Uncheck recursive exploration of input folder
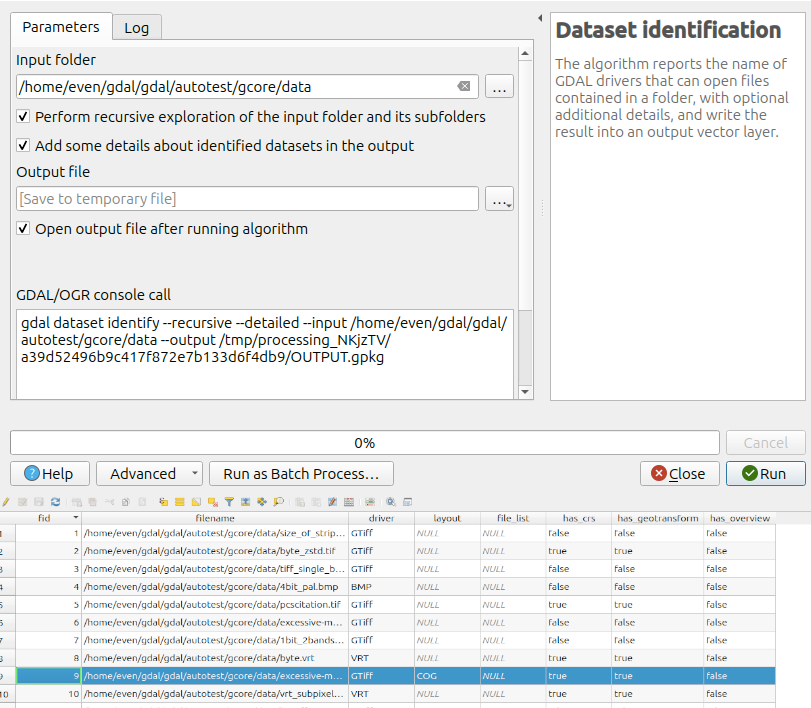 (24, 117)
